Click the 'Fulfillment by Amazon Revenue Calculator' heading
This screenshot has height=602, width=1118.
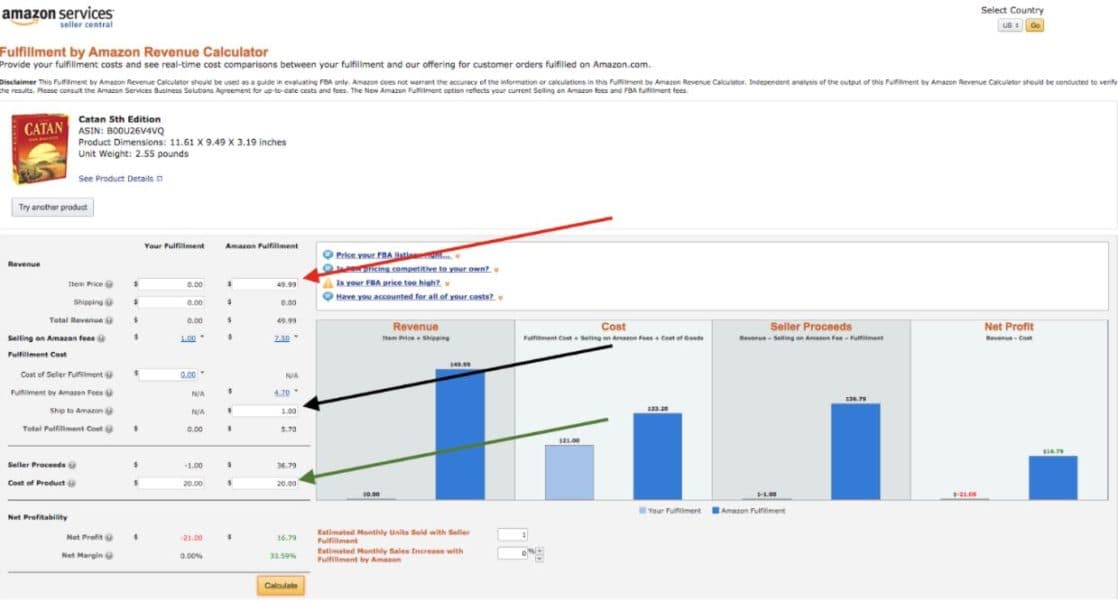[x=134, y=52]
